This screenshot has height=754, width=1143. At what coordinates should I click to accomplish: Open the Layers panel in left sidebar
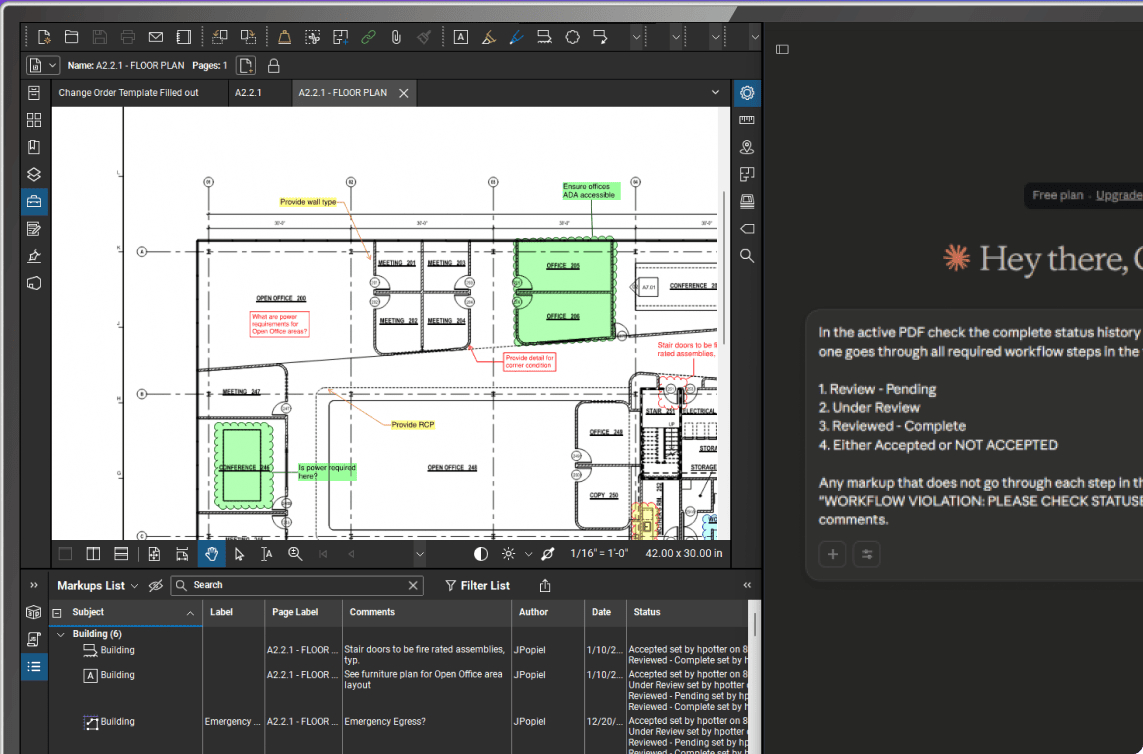(x=34, y=174)
